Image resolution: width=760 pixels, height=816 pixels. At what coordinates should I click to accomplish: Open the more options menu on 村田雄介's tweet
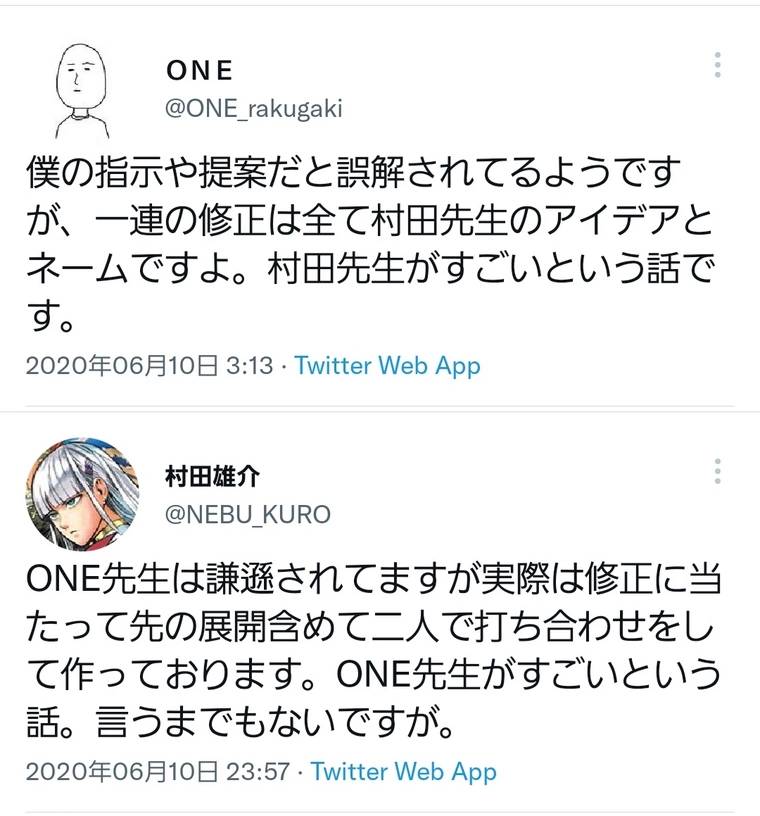(717, 470)
